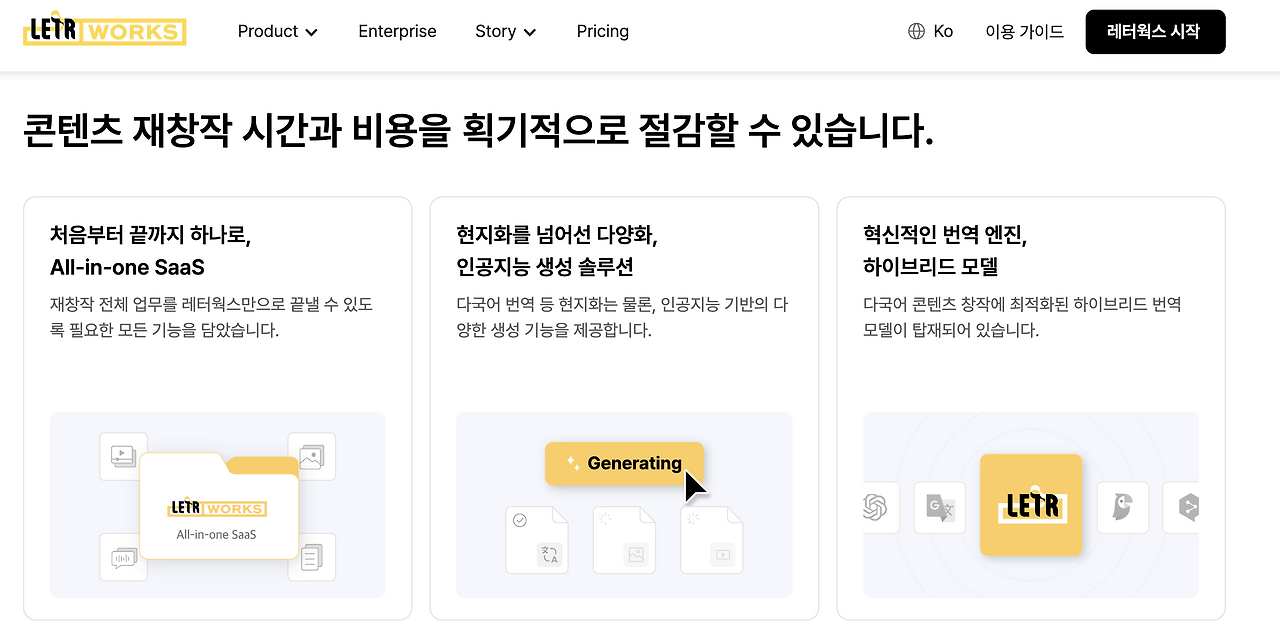
Task: Click the LETRWORKS logo in the header
Action: pyautogui.click(x=104, y=31)
